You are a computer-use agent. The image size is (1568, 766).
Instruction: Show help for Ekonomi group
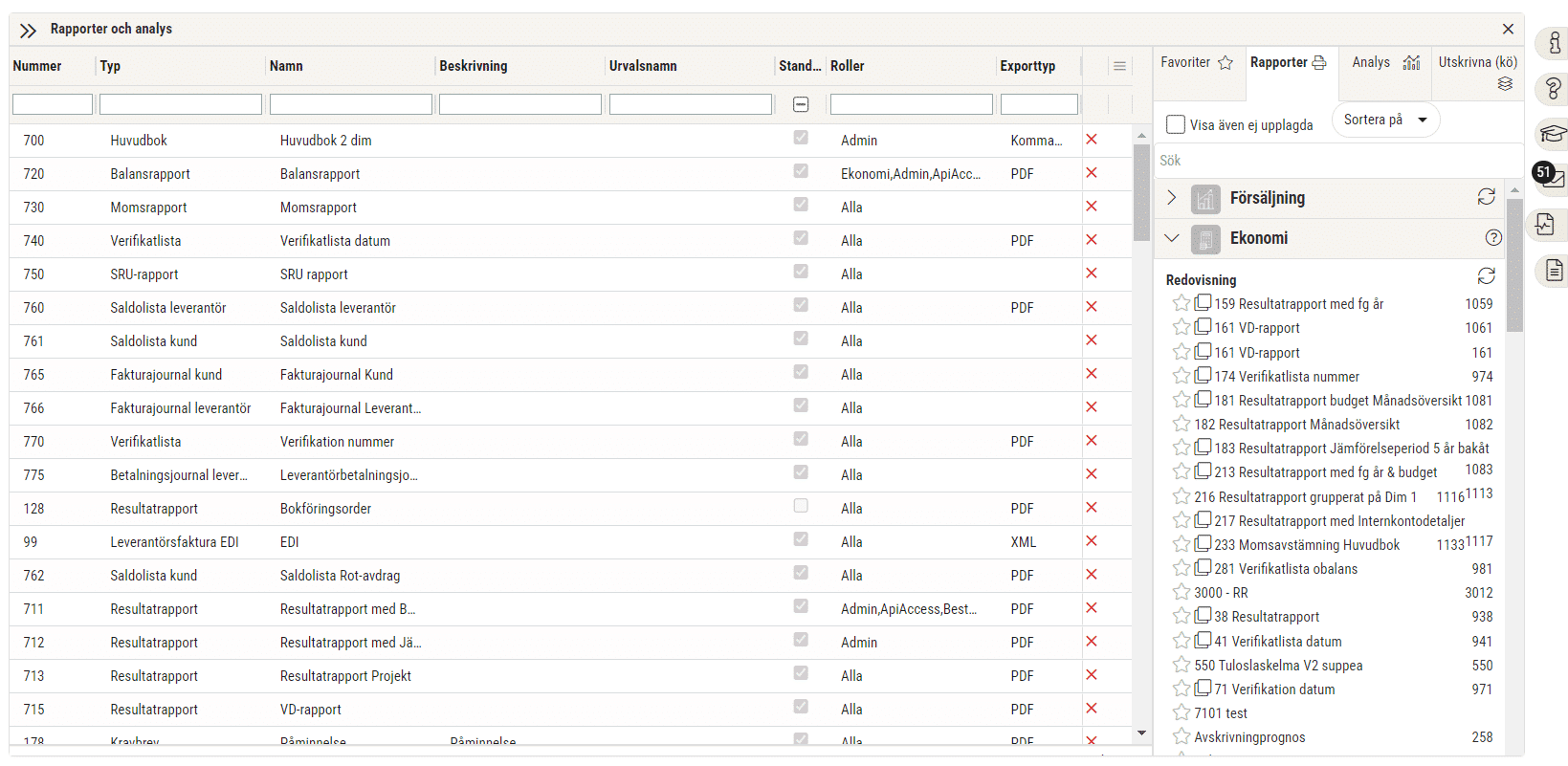coord(1493,237)
